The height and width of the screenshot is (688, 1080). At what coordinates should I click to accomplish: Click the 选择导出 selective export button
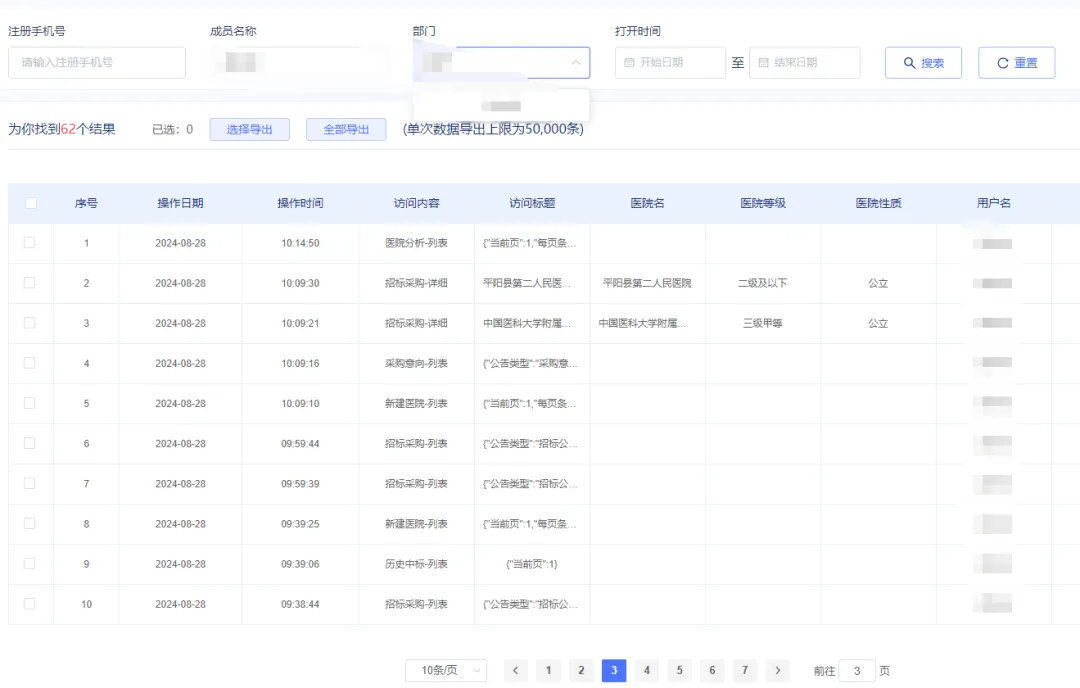point(249,129)
